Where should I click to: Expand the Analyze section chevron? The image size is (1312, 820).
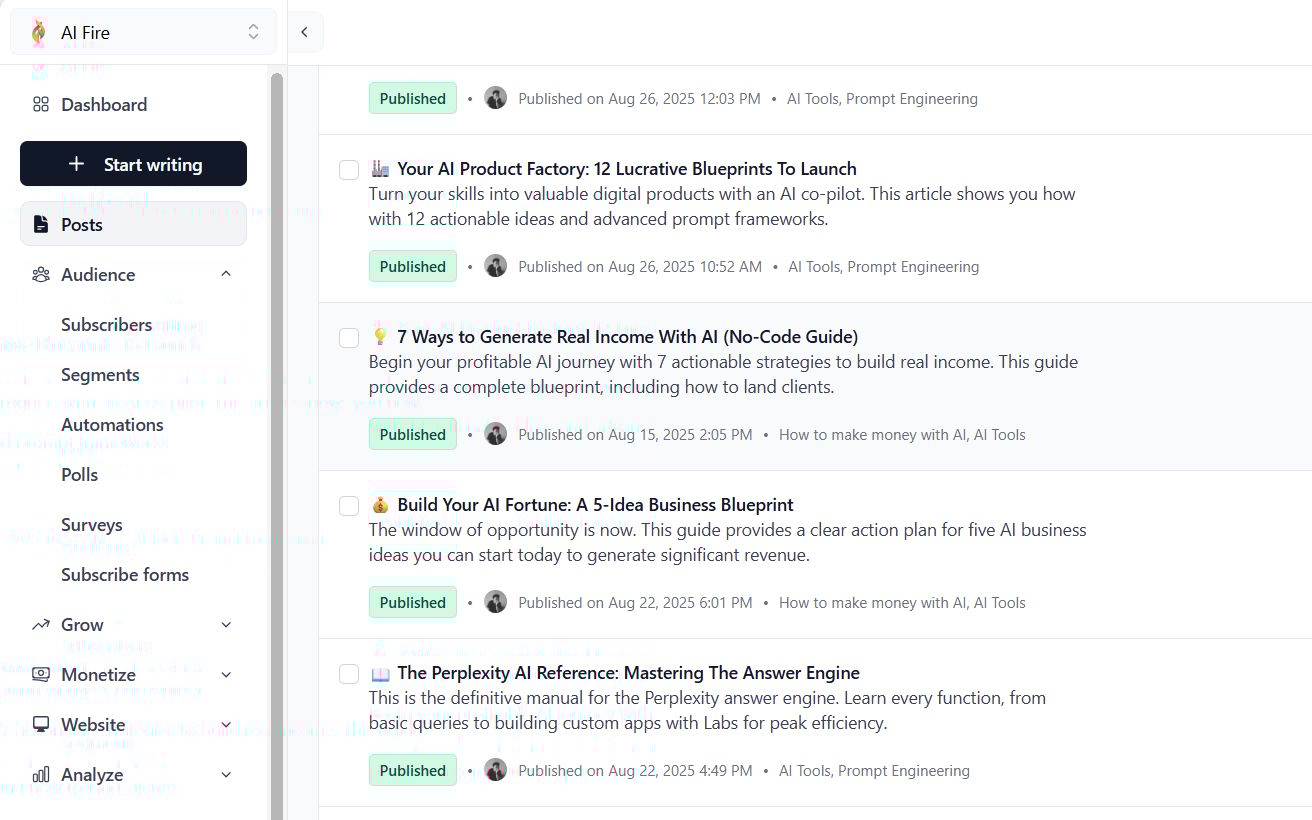(226, 774)
